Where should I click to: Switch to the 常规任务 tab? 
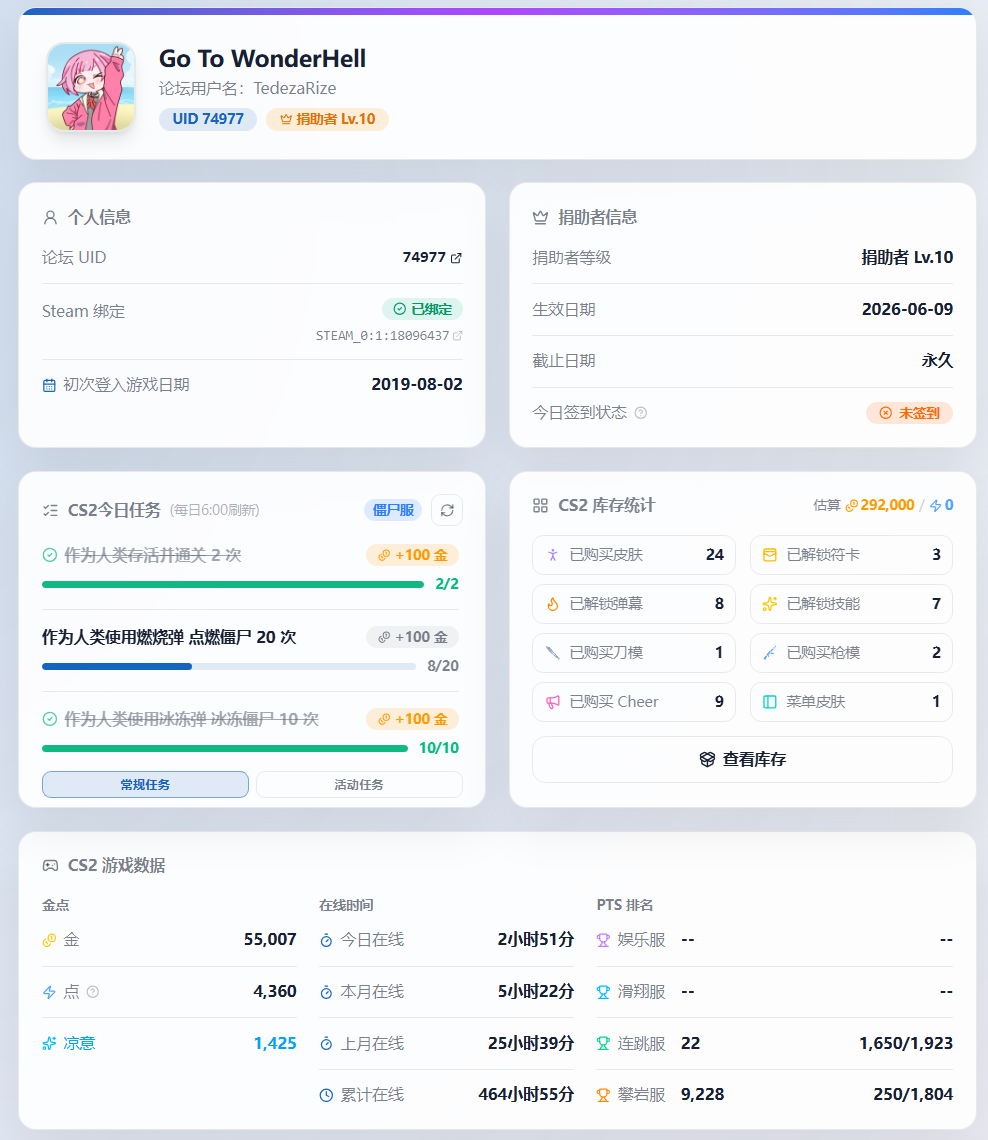point(145,784)
